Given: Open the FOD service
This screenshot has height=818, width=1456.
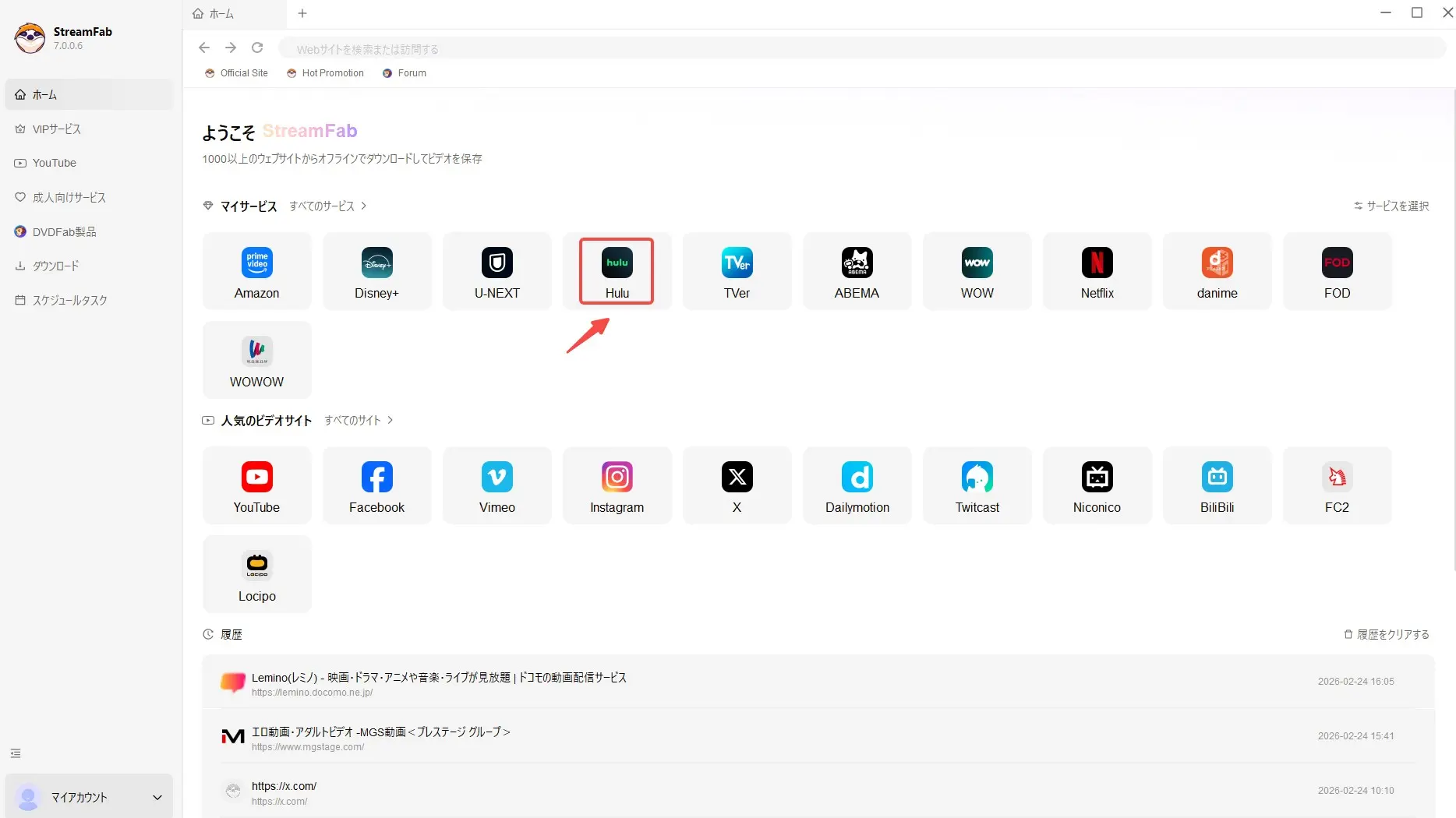Looking at the screenshot, I should [1338, 271].
